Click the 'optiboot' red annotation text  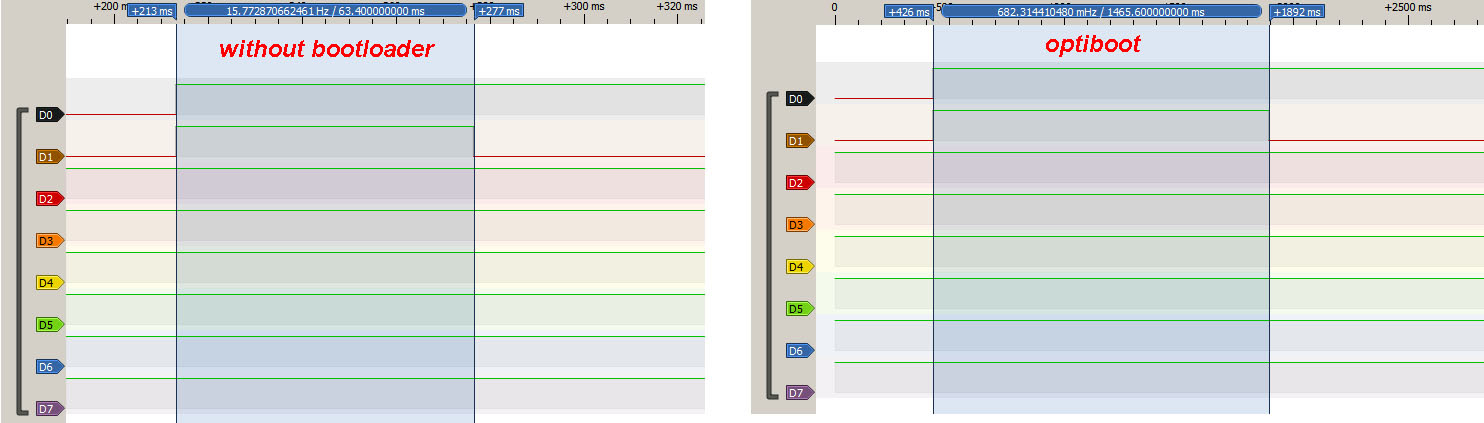[x=1093, y=45]
